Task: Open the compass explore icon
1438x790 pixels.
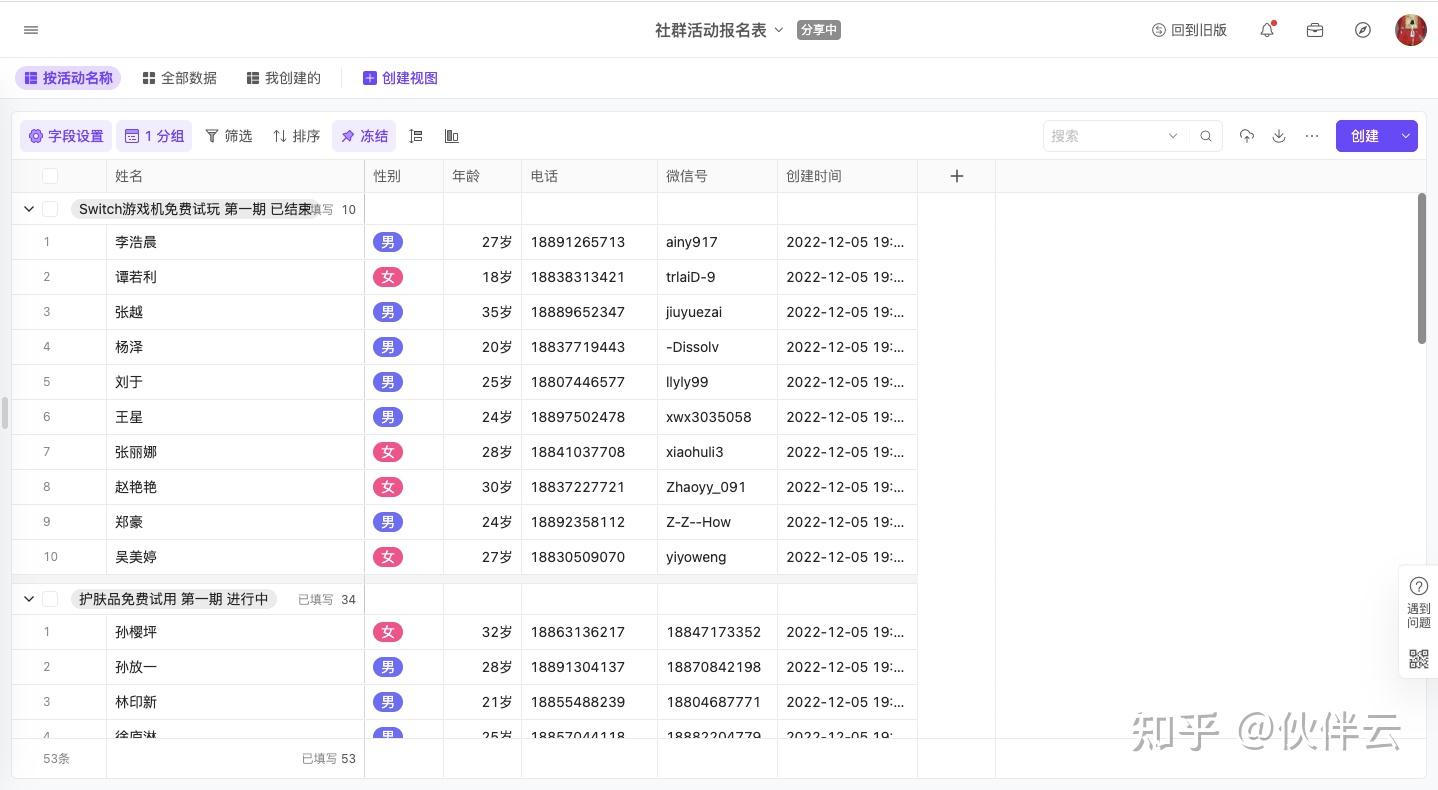Action: [x=1363, y=30]
